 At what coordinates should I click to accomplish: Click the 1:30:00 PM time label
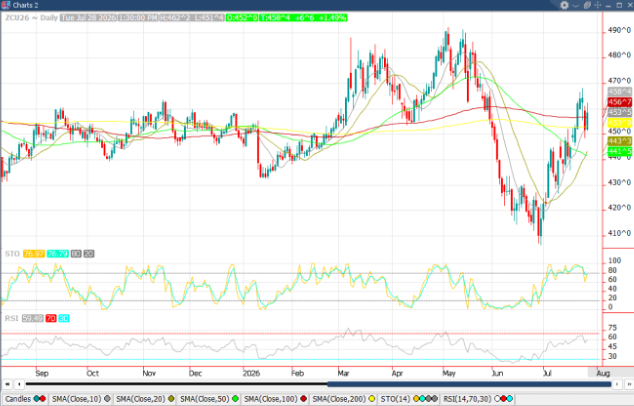[137, 18]
